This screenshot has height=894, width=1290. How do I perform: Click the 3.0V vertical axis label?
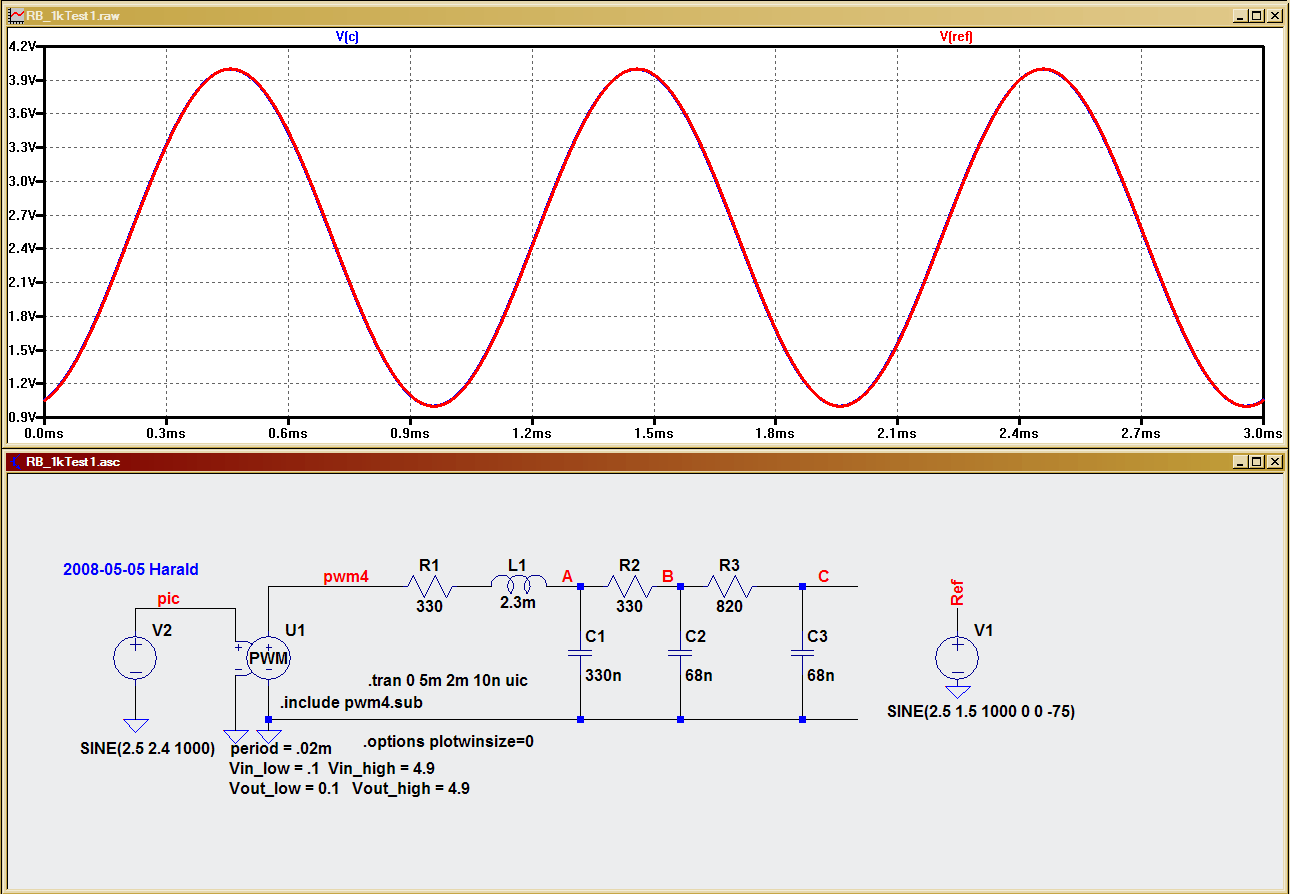click(22, 181)
